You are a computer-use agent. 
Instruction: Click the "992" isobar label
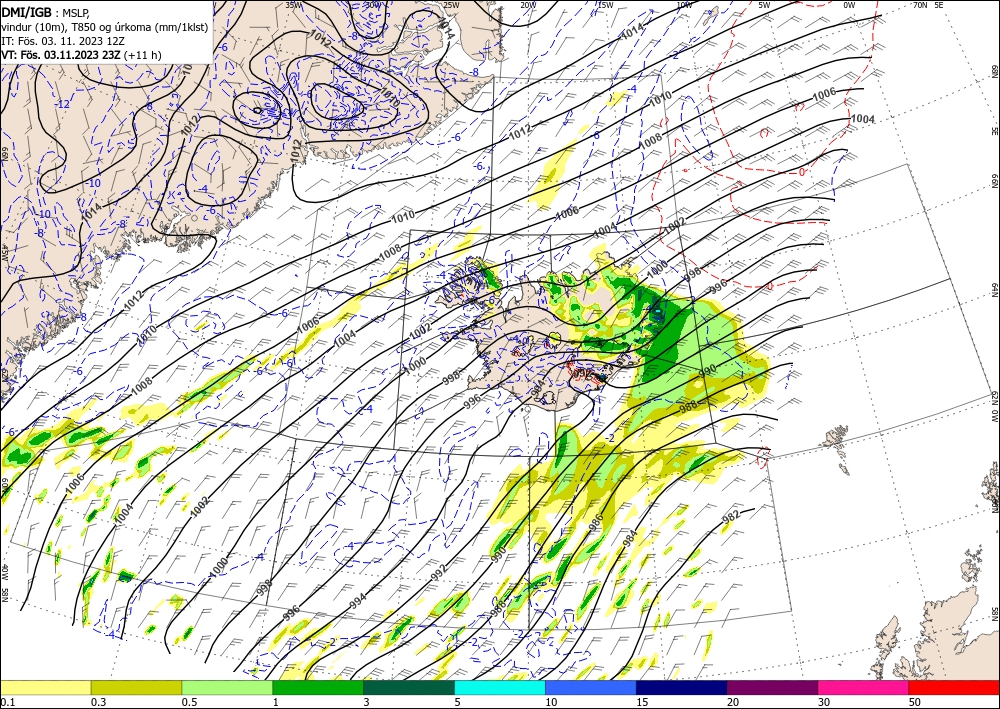(x=438, y=571)
